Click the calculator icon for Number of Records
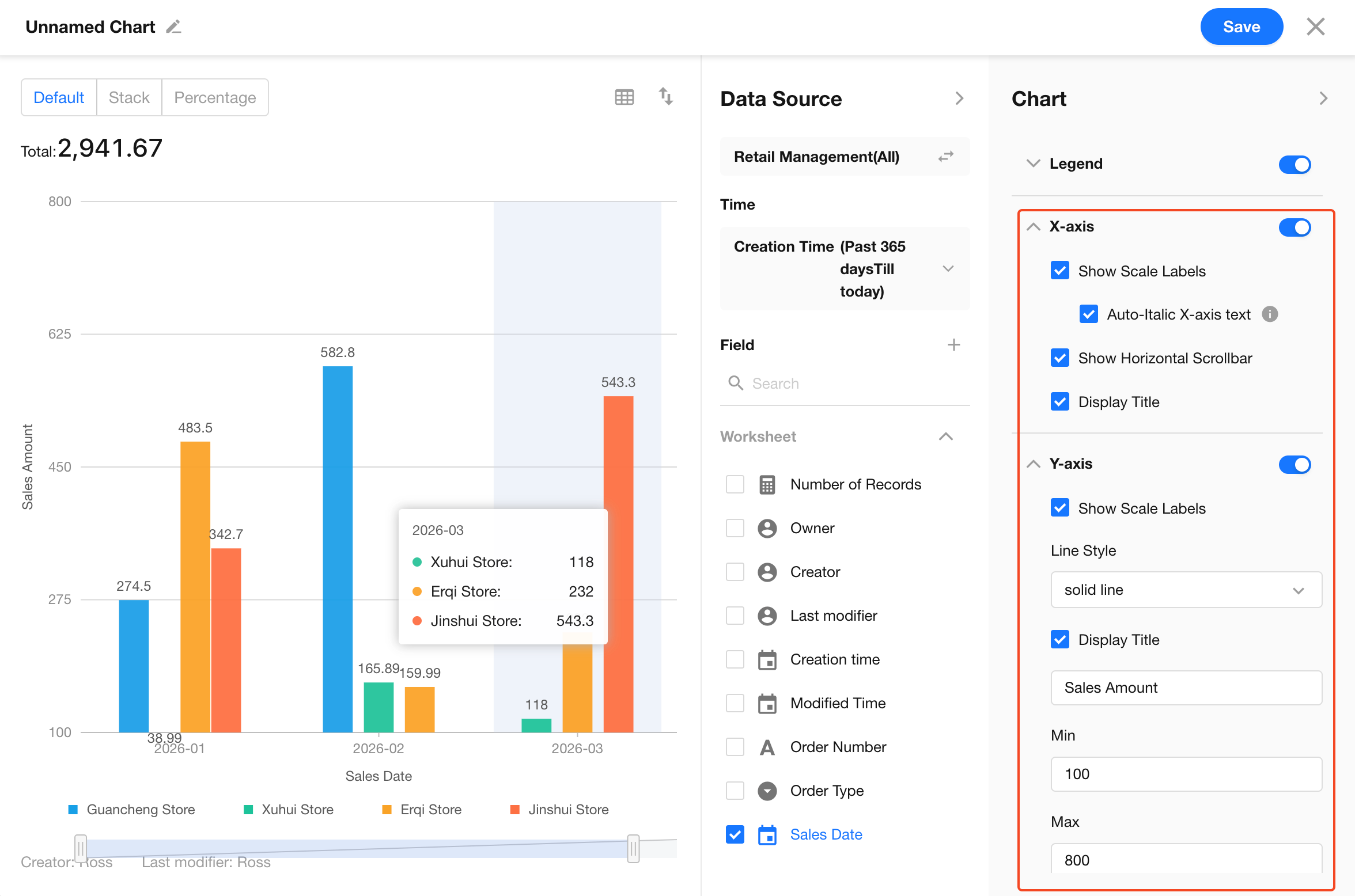Viewport: 1355px width, 896px height. point(767,485)
